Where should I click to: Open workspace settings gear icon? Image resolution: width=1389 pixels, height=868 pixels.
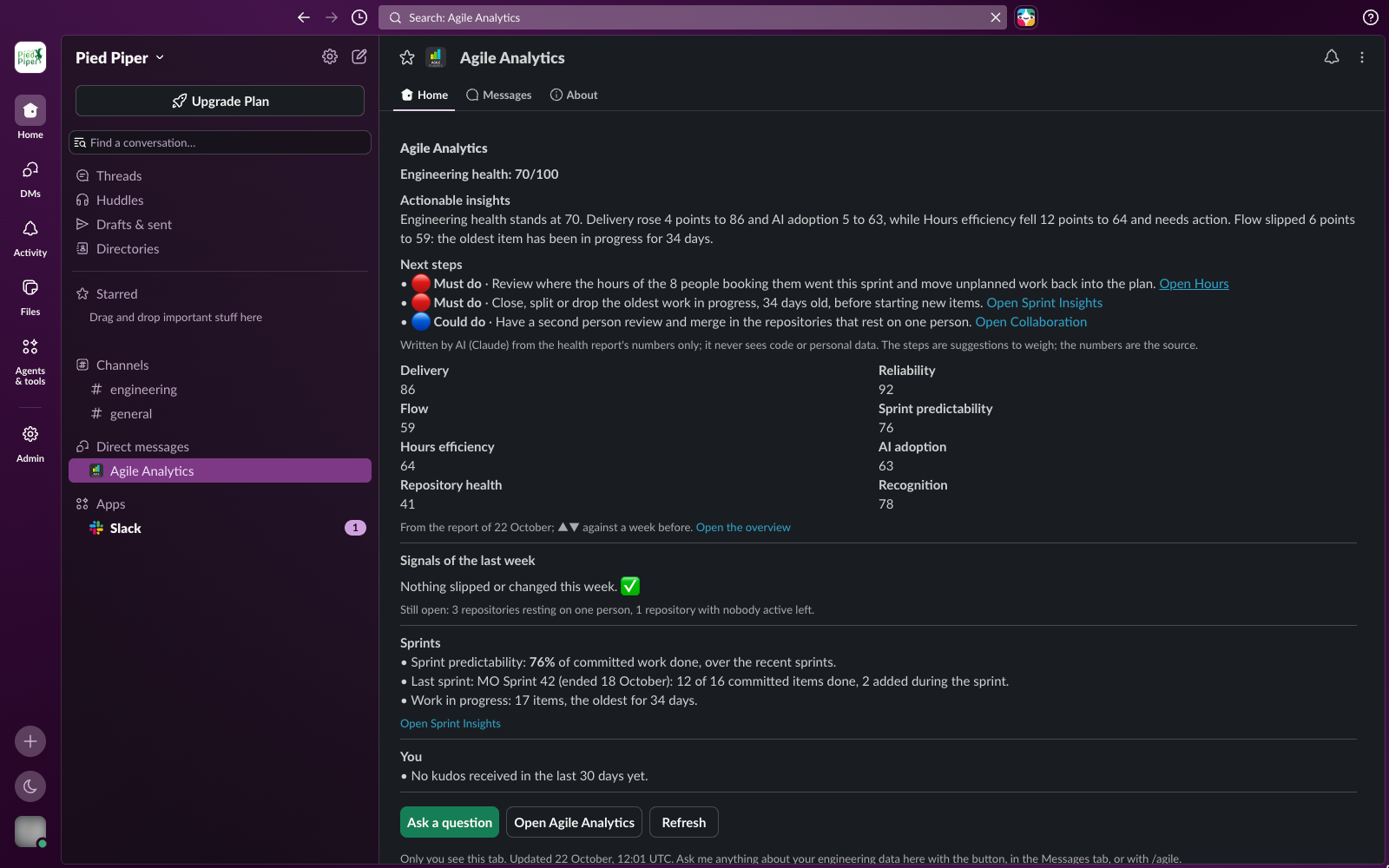pos(330,56)
